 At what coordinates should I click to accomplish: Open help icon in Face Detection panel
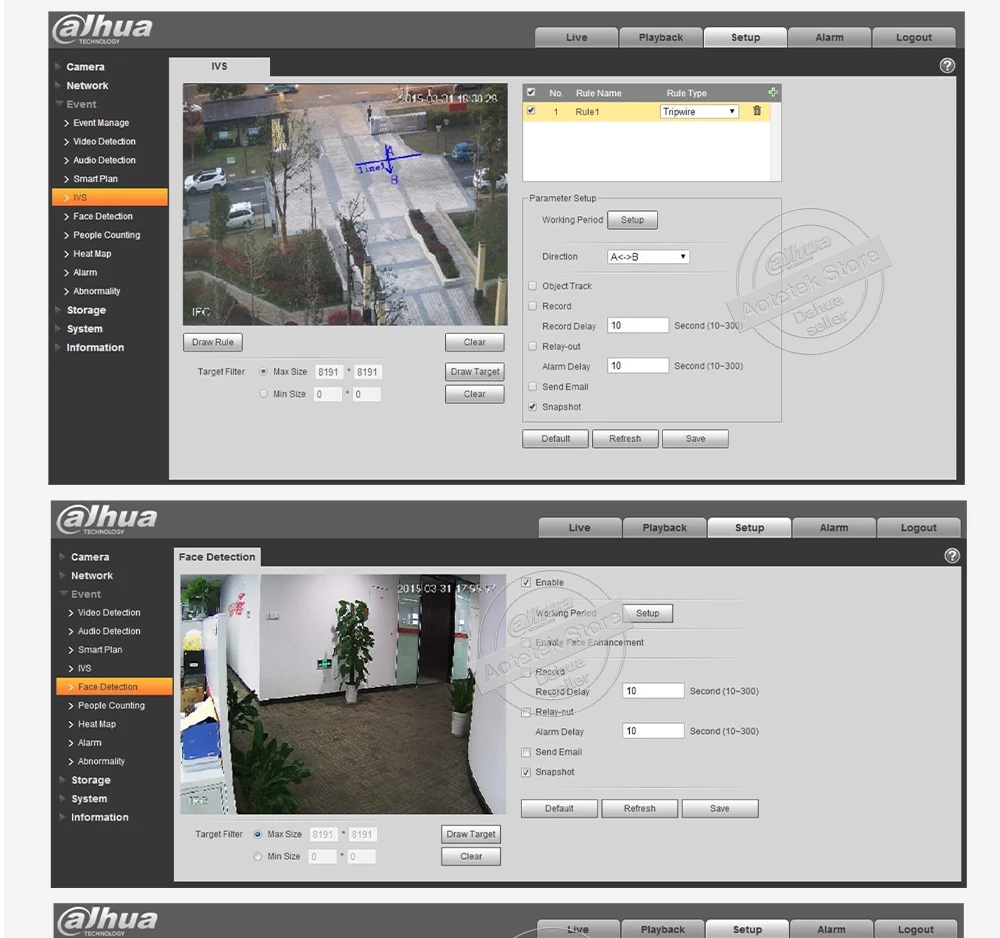952,556
